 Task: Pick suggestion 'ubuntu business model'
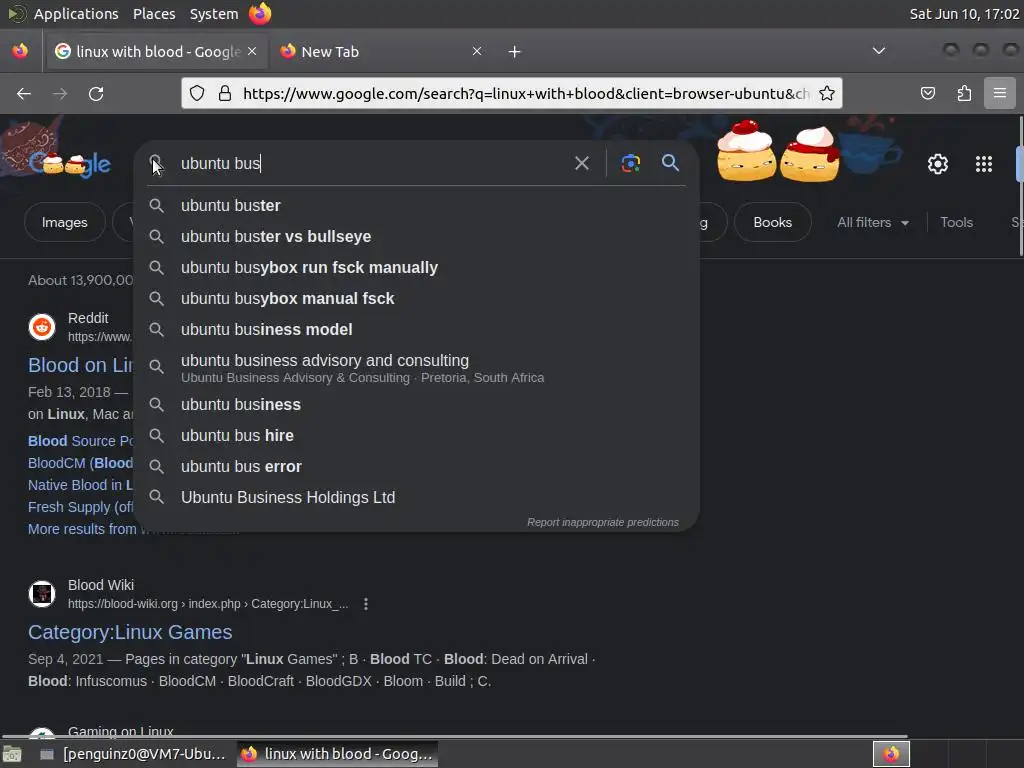click(x=417, y=330)
